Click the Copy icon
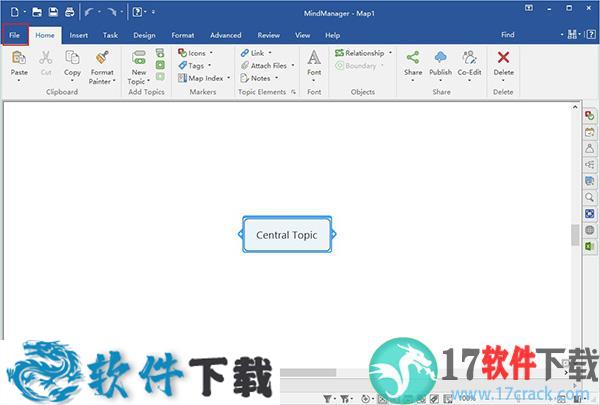 (x=72, y=60)
